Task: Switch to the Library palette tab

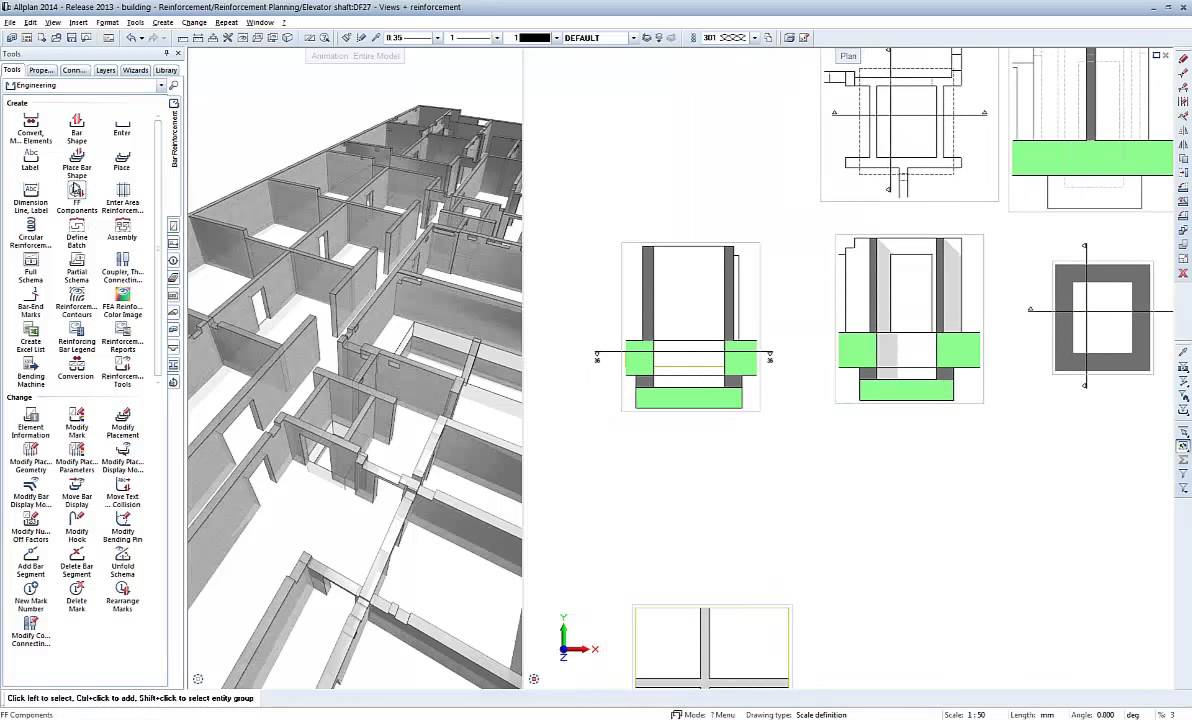Action: click(166, 70)
